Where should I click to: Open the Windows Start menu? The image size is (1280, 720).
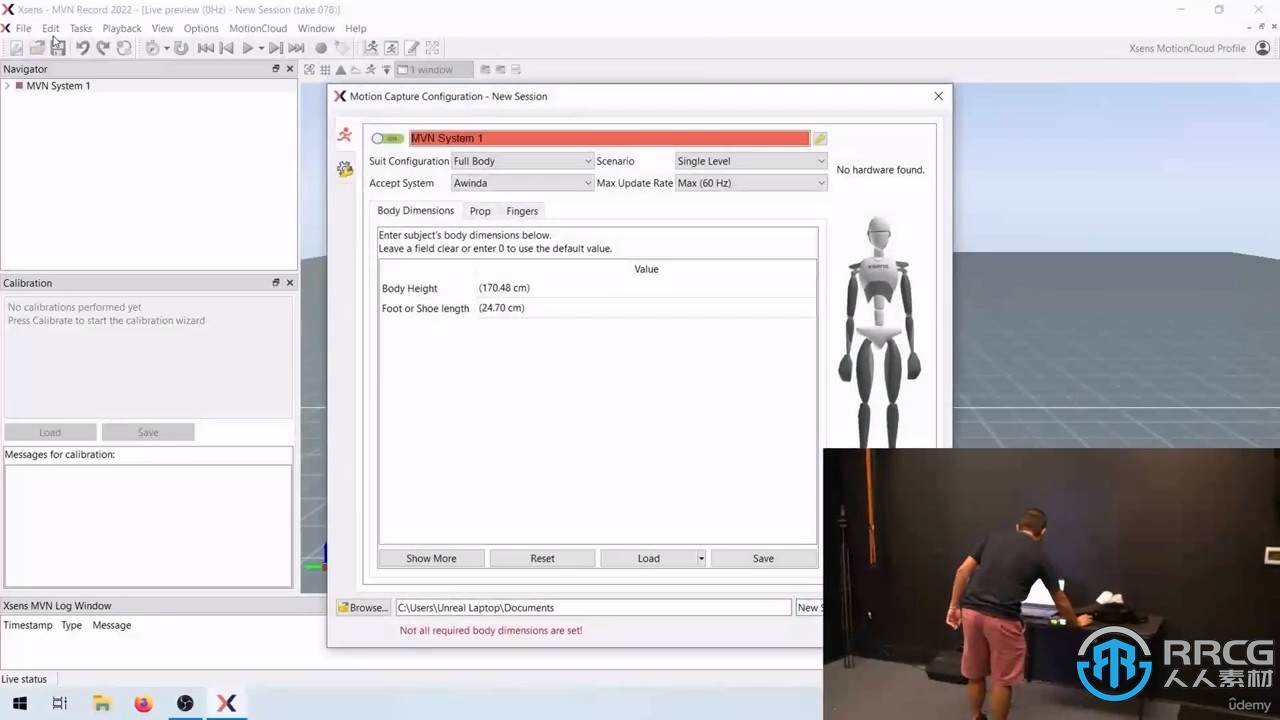pyautogui.click(x=19, y=703)
